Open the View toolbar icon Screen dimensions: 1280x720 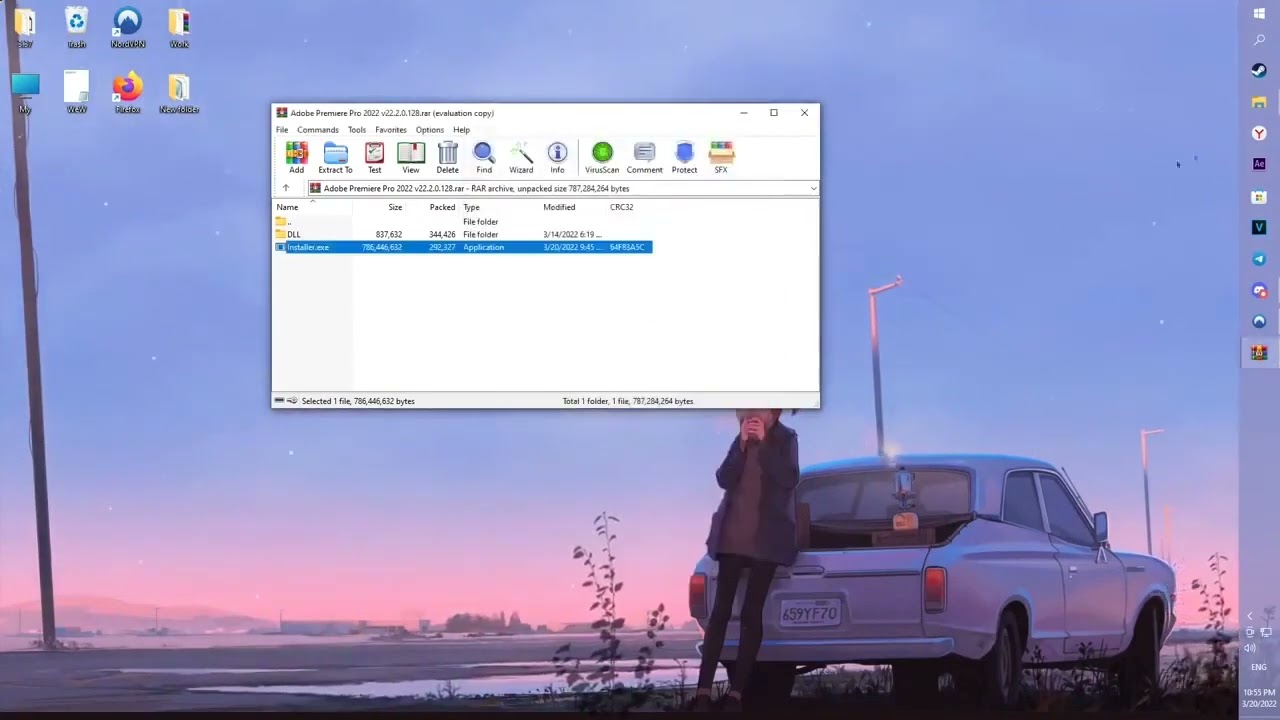(x=410, y=157)
